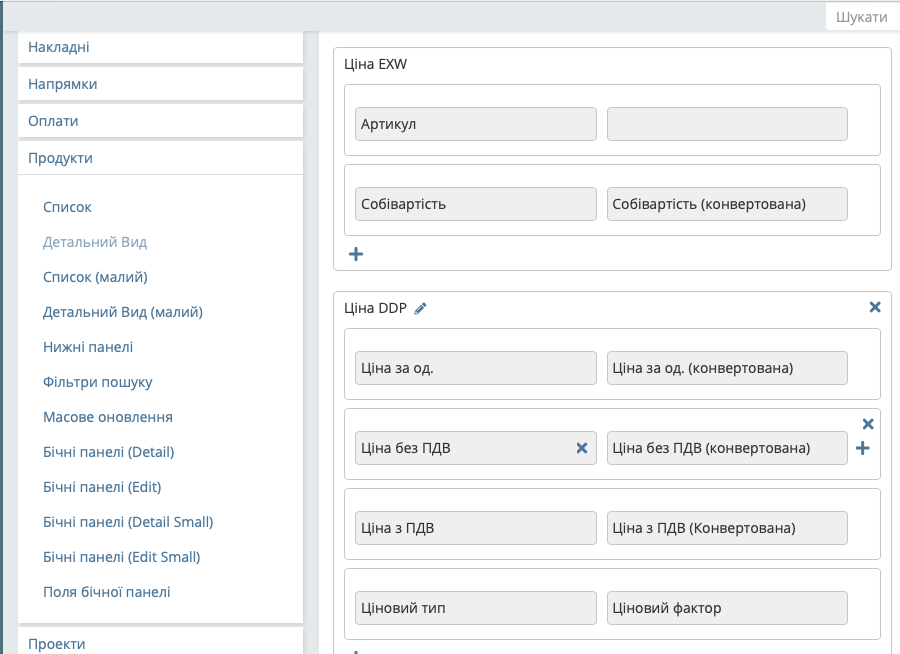
Task: Collapse the Продукти section
Action: [160, 158]
